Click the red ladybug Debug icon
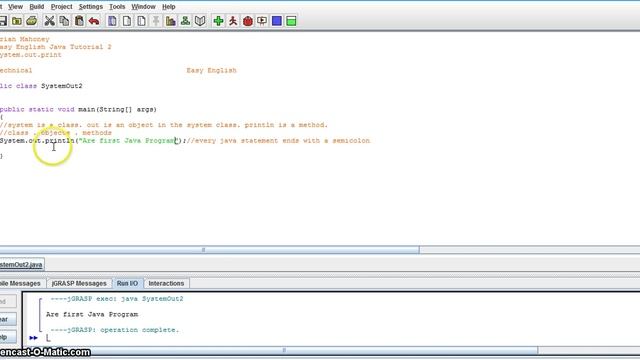Viewport: 640px width, 360px height. tap(248, 21)
